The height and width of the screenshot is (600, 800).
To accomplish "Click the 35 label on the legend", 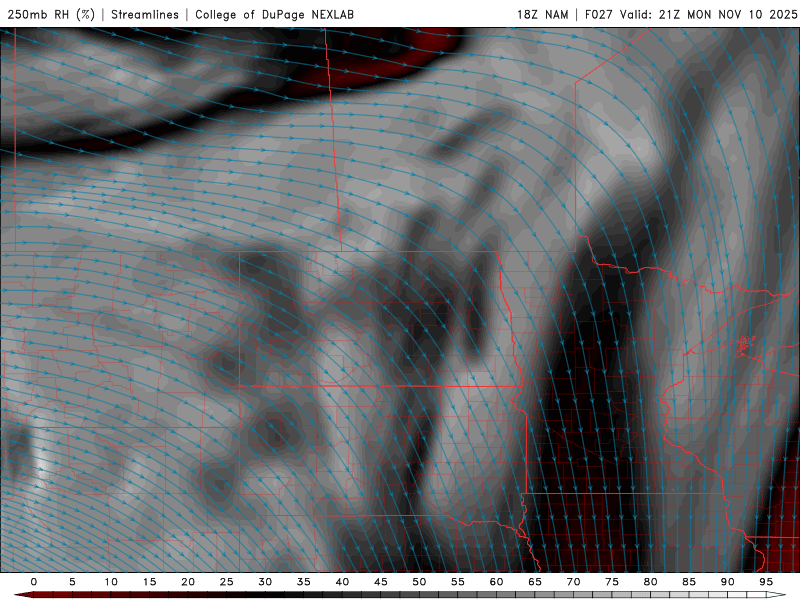I will click(304, 582).
